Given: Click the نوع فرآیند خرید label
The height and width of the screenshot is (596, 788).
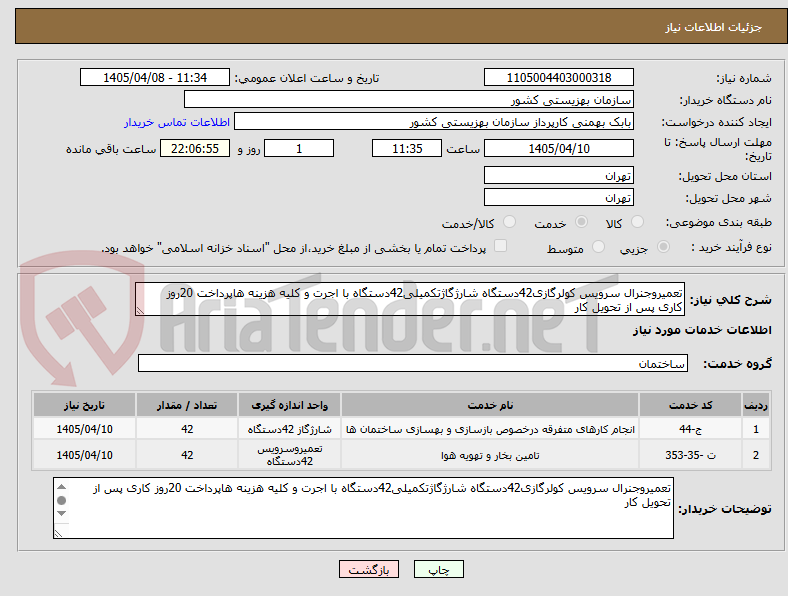Looking at the screenshot, I should [x=731, y=247].
